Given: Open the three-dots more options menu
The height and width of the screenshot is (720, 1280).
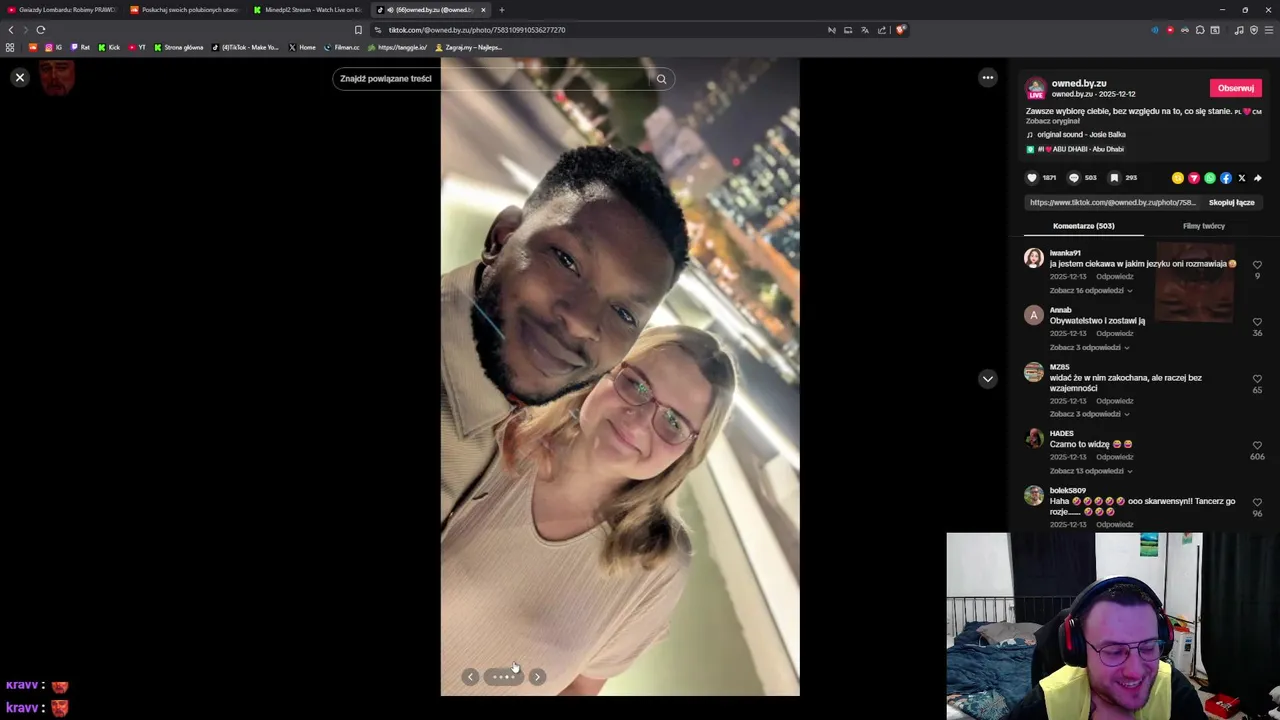Looking at the screenshot, I should coord(987,77).
